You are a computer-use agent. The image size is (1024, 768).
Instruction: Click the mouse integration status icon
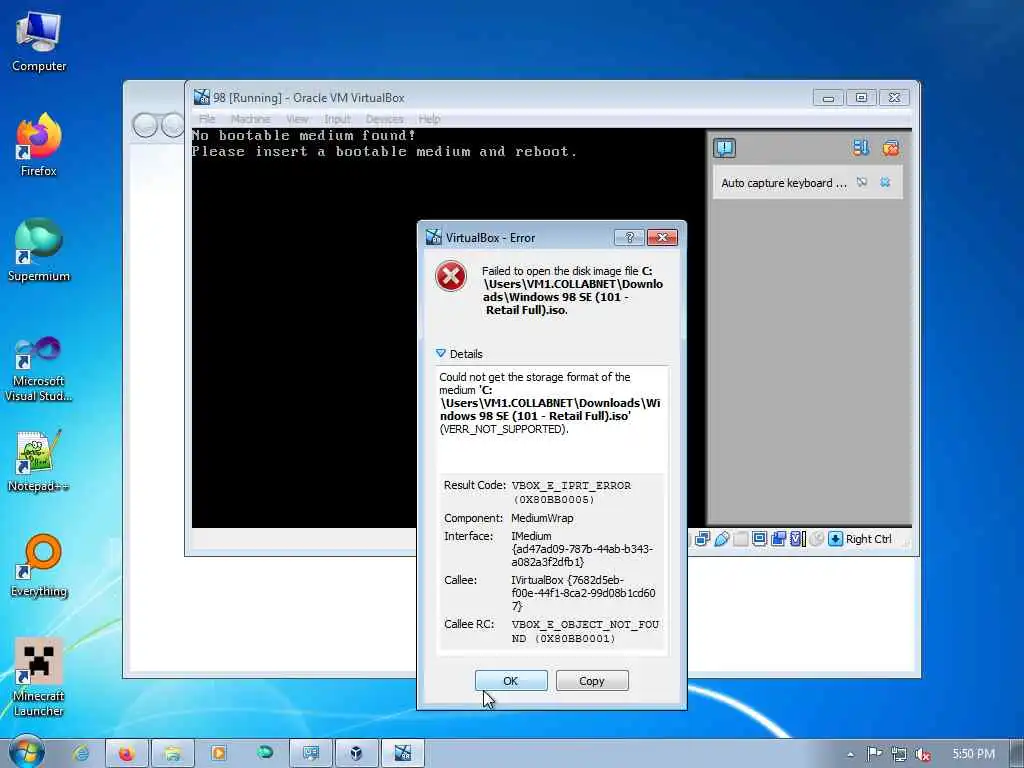[816, 539]
